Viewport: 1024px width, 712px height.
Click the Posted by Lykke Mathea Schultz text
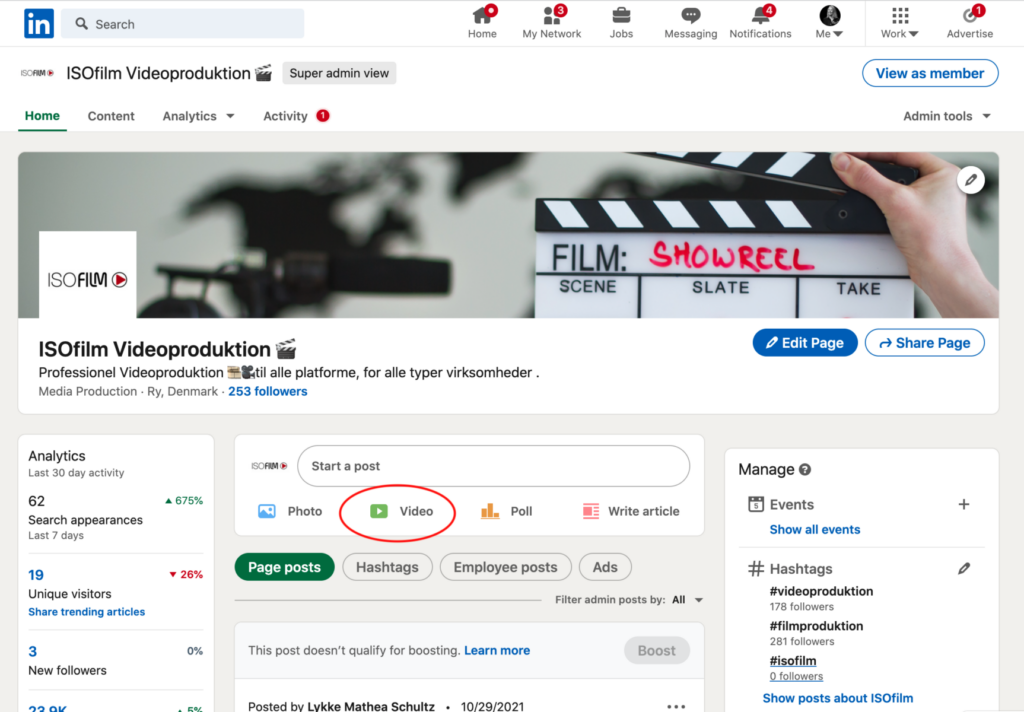point(342,706)
